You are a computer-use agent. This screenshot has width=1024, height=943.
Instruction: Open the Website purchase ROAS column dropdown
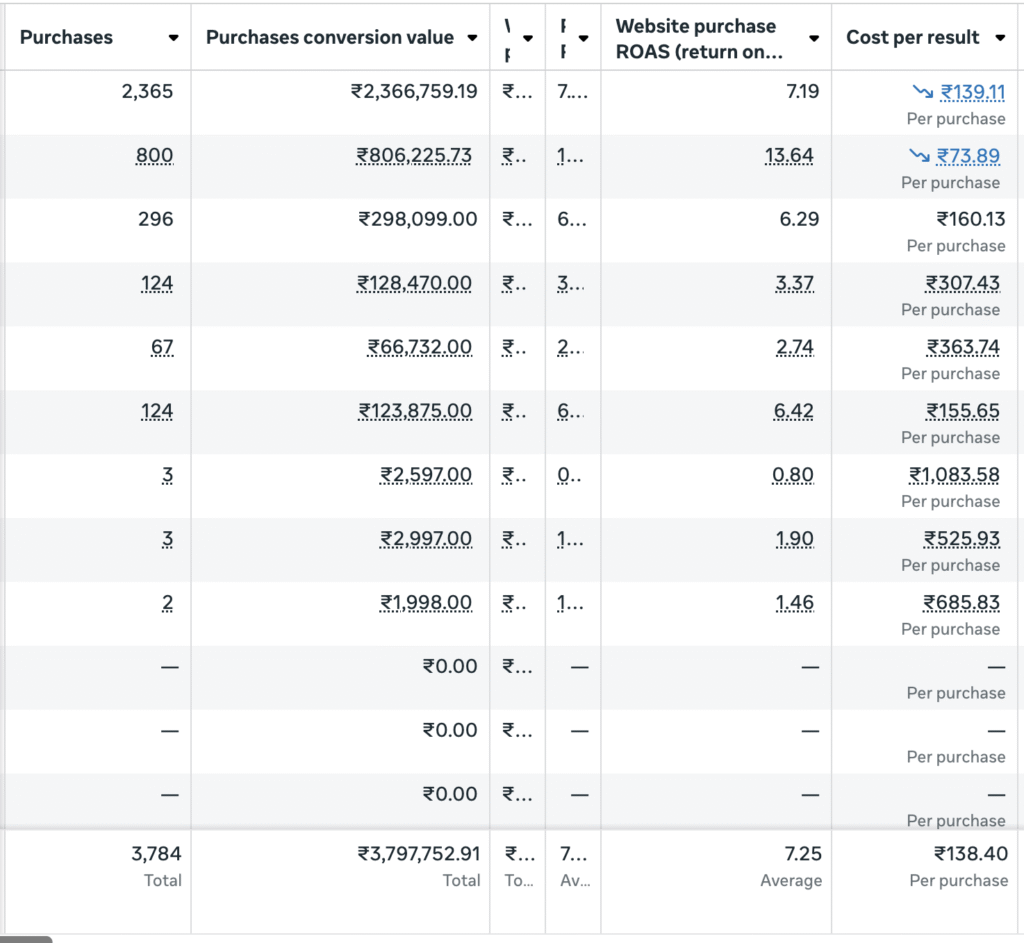click(x=814, y=38)
